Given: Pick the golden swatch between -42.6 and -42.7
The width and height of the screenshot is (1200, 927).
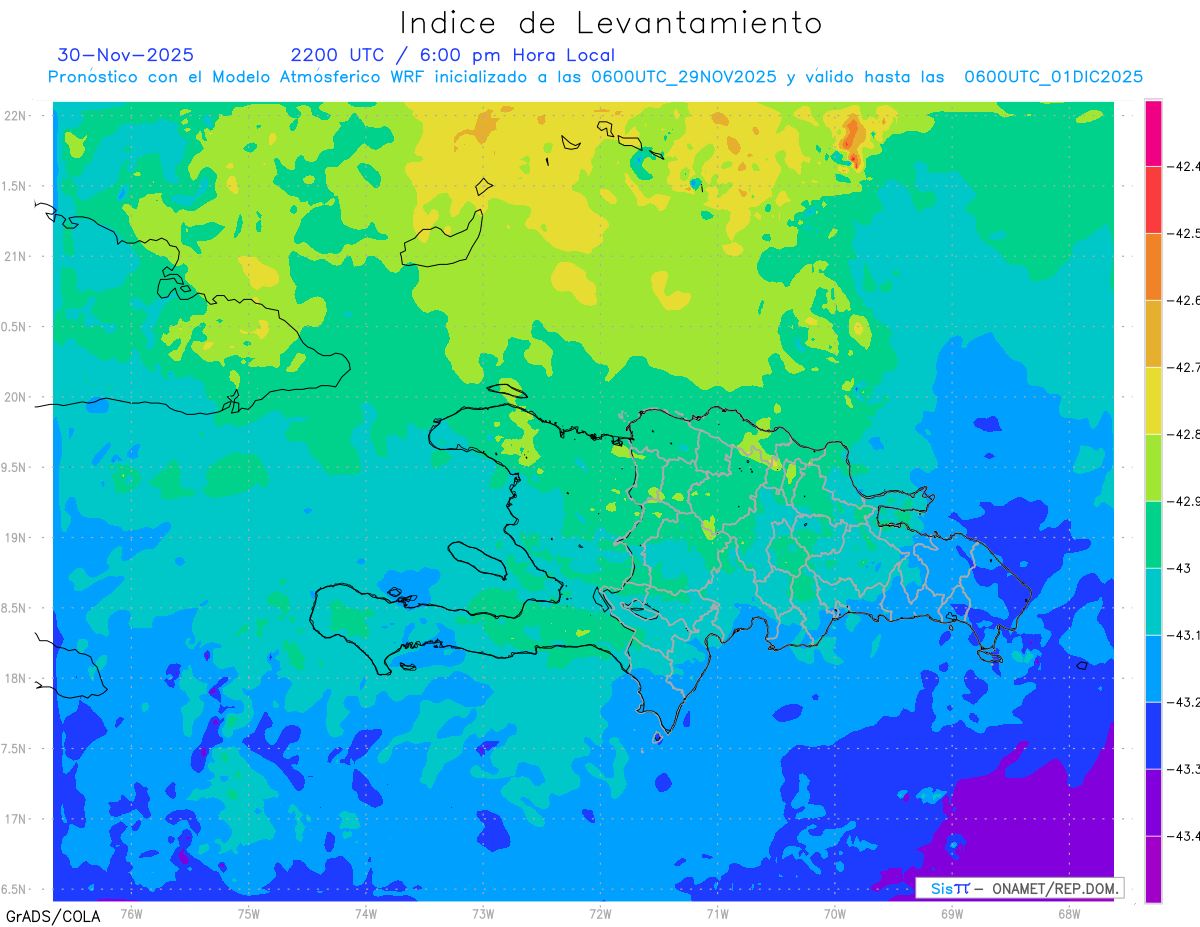Looking at the screenshot, I should point(1153,334).
